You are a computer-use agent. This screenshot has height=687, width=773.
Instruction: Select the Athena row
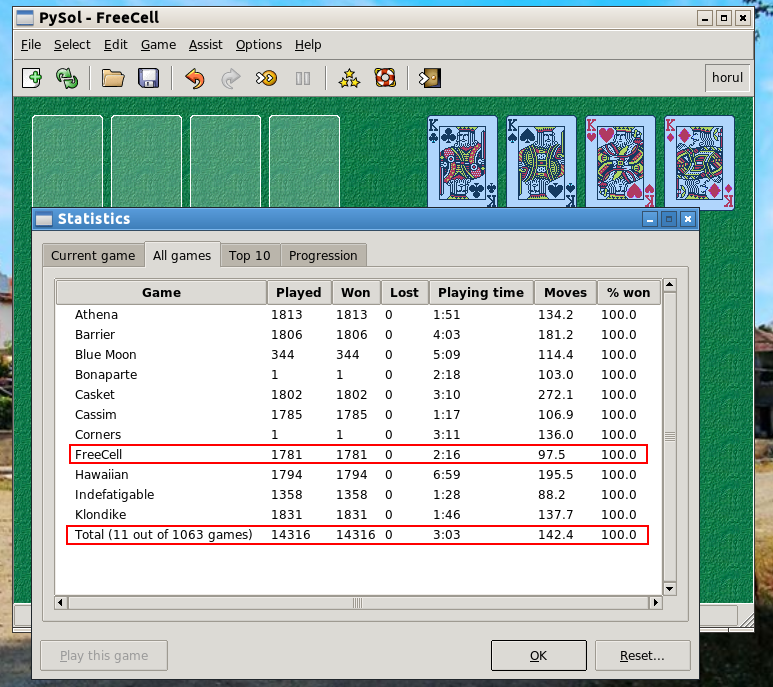(358, 314)
